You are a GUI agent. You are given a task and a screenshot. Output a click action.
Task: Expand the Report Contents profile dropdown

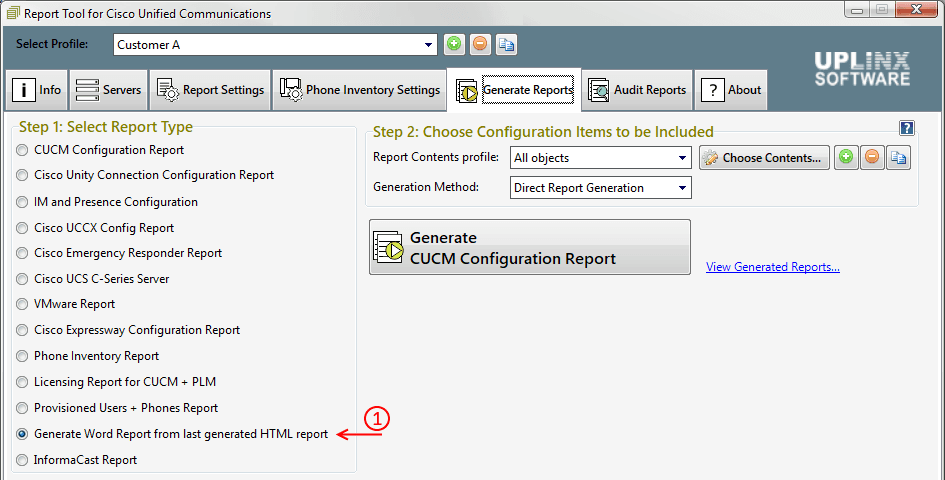pyautogui.click(x=601, y=158)
